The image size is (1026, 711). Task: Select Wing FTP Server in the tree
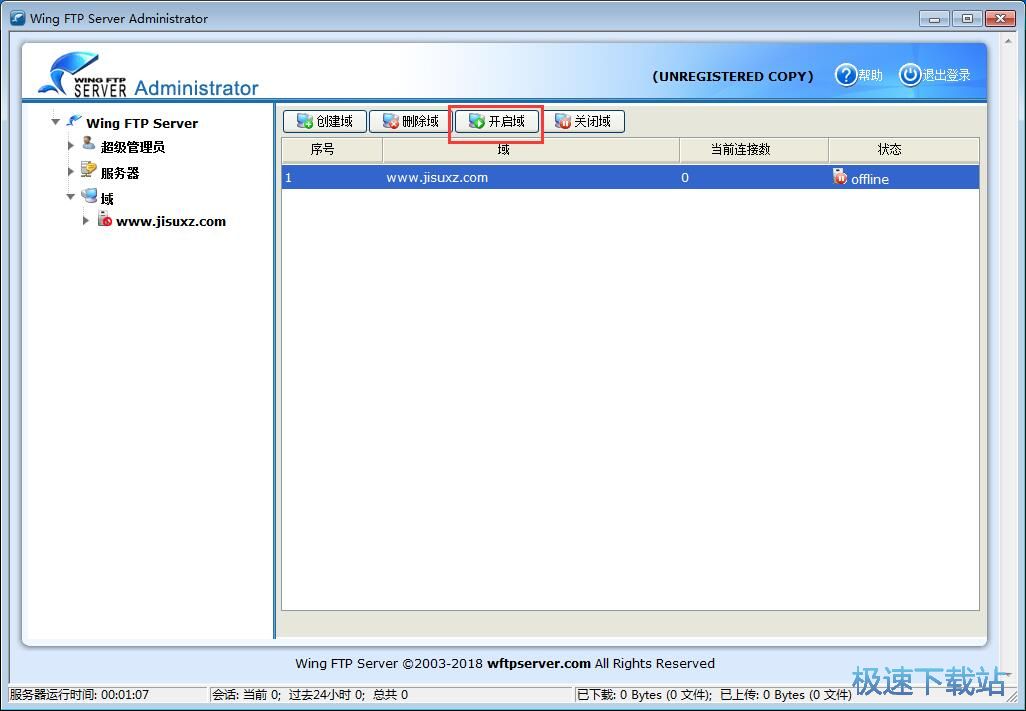coord(142,123)
